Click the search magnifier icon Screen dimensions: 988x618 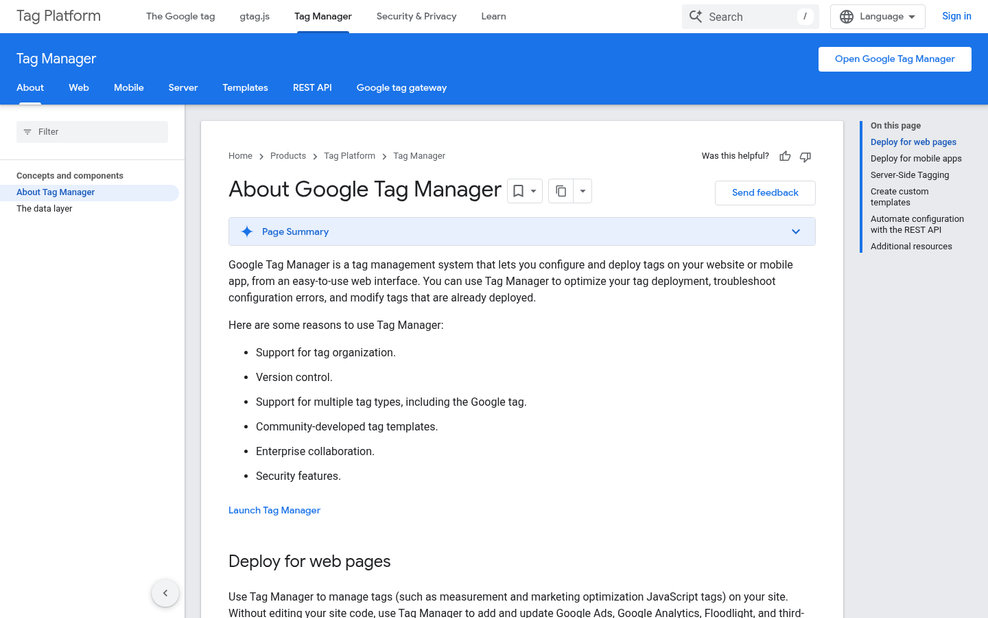click(696, 16)
